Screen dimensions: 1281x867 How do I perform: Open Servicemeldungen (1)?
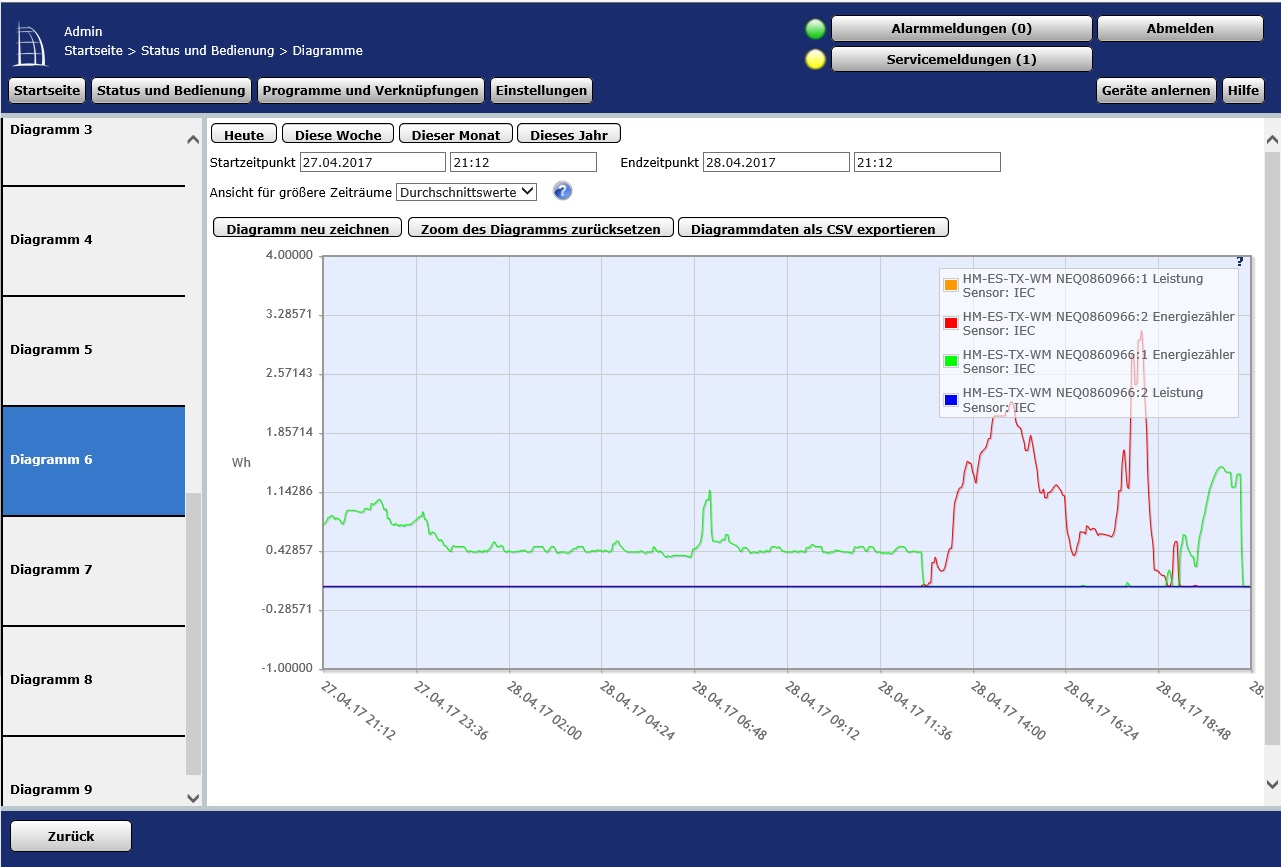click(961, 60)
